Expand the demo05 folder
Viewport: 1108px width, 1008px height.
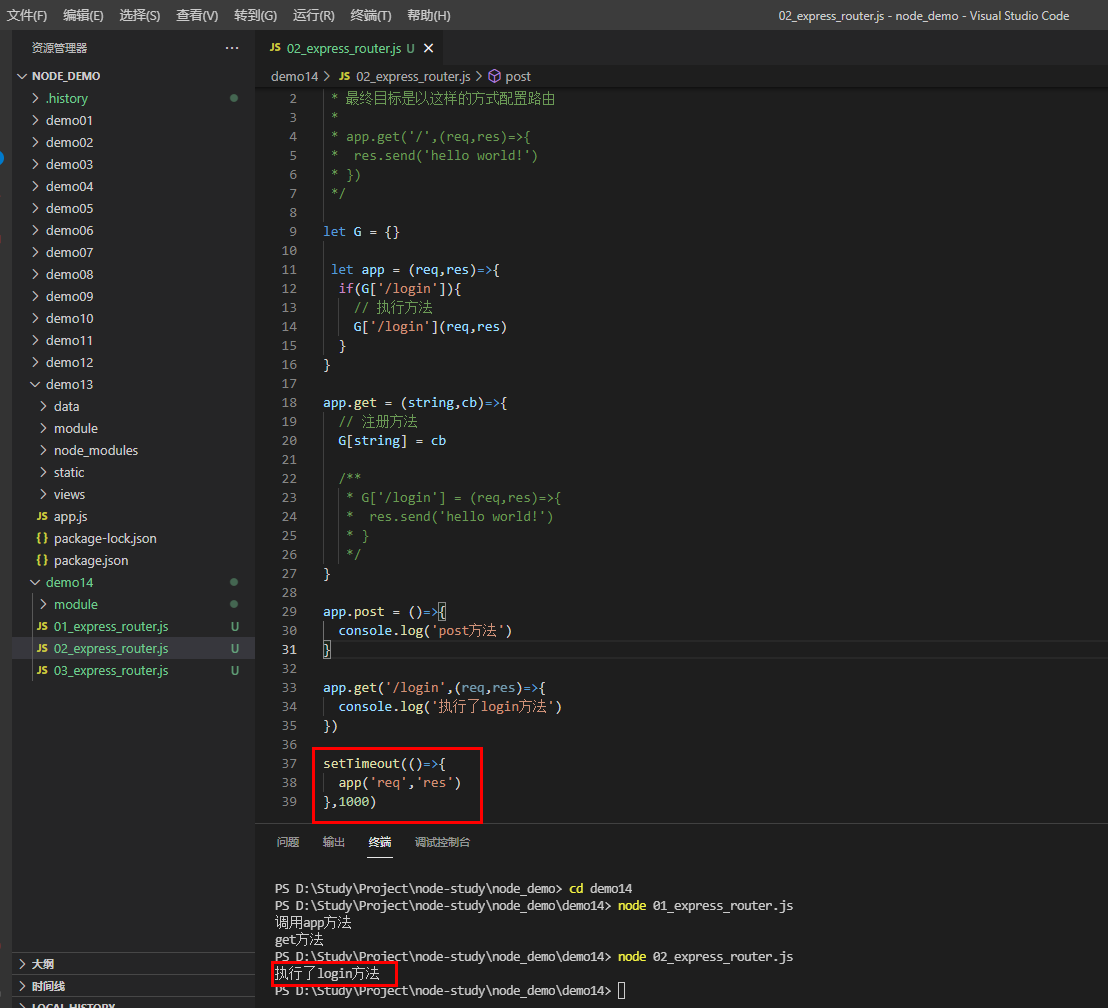pos(134,209)
